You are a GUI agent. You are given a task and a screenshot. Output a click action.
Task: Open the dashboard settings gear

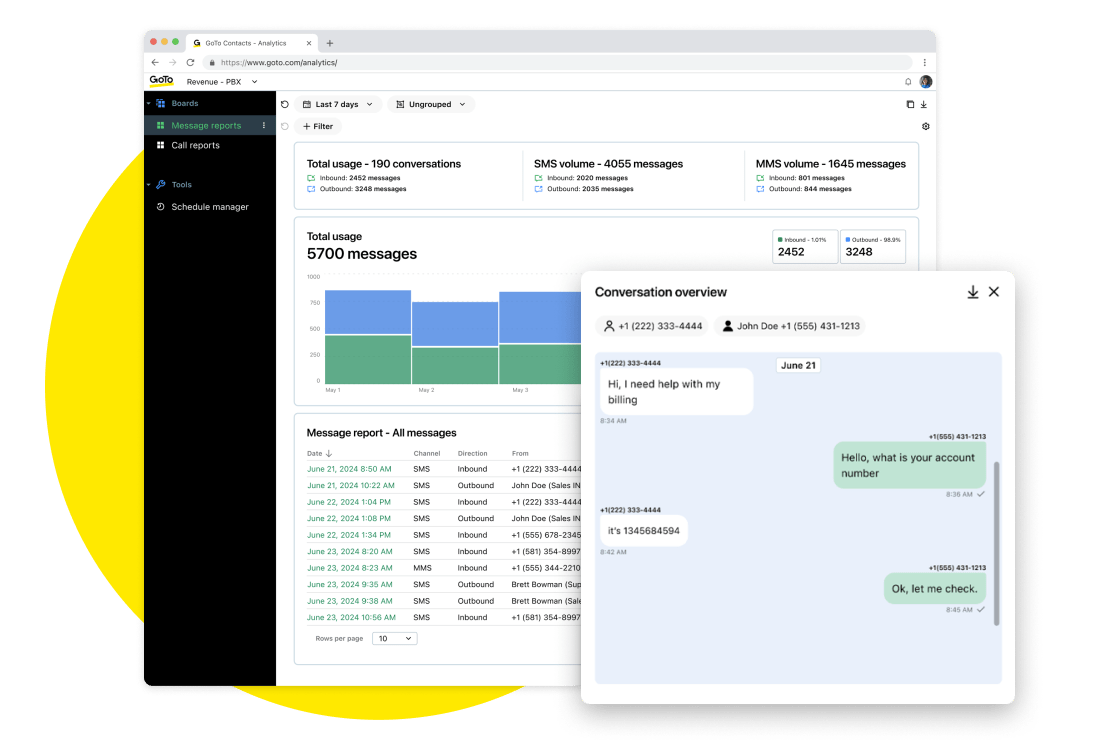pyautogui.click(x=925, y=126)
